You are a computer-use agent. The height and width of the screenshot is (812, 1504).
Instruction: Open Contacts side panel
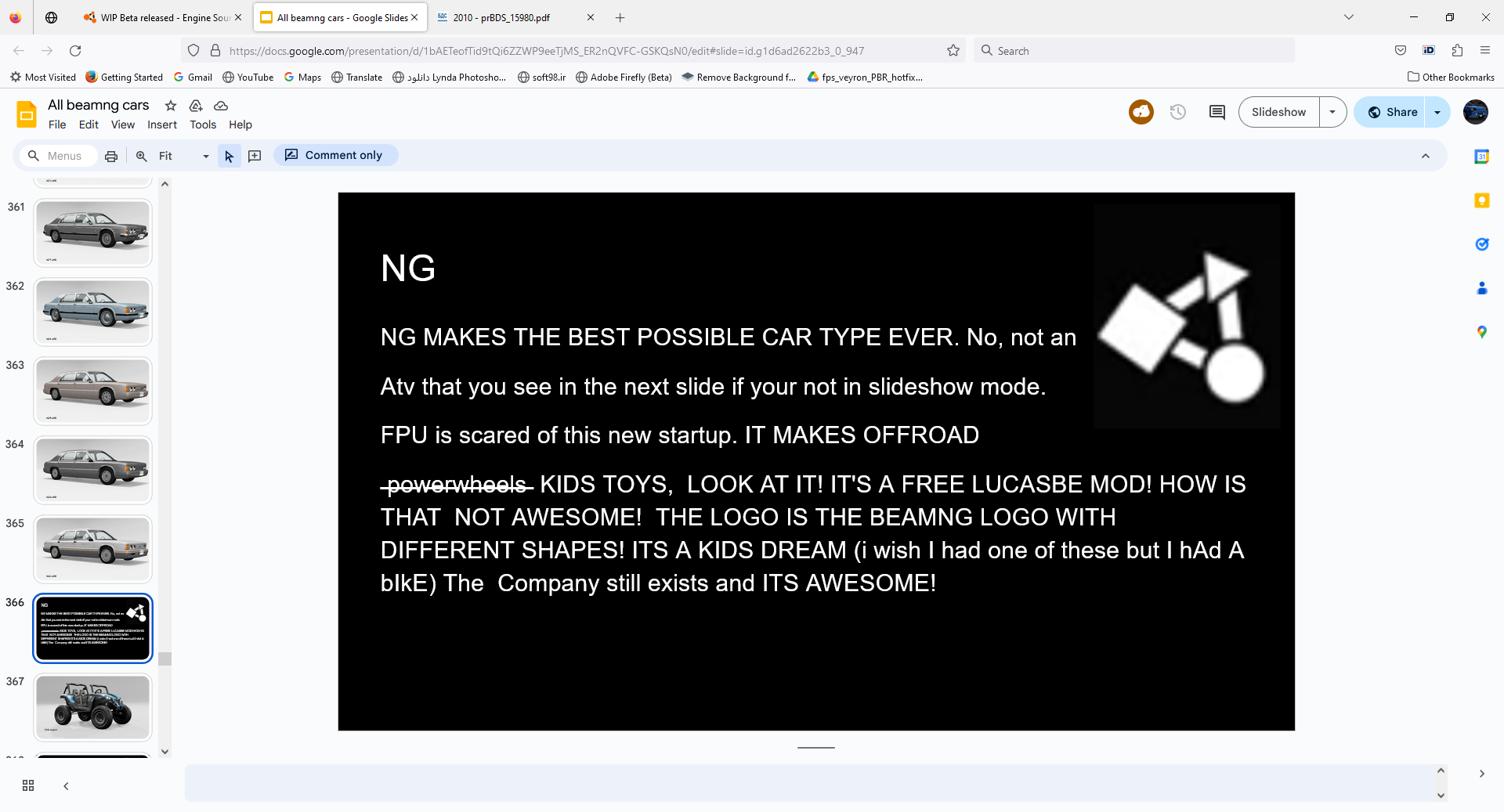tap(1482, 288)
